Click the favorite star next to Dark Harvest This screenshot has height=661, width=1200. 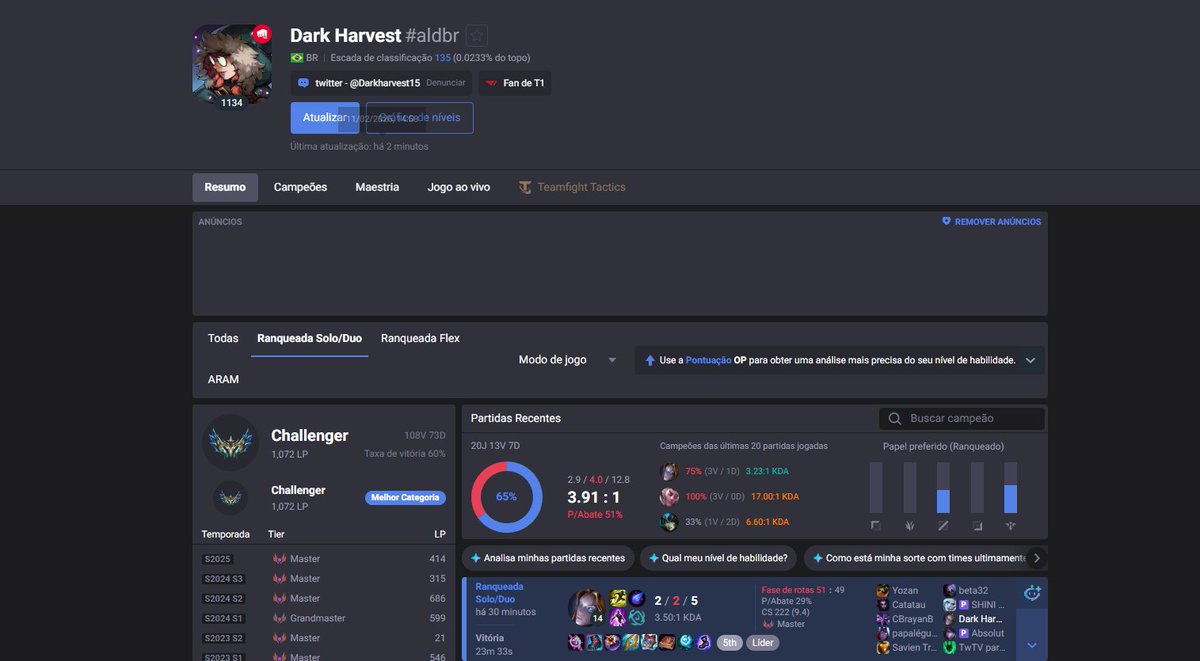[476, 34]
